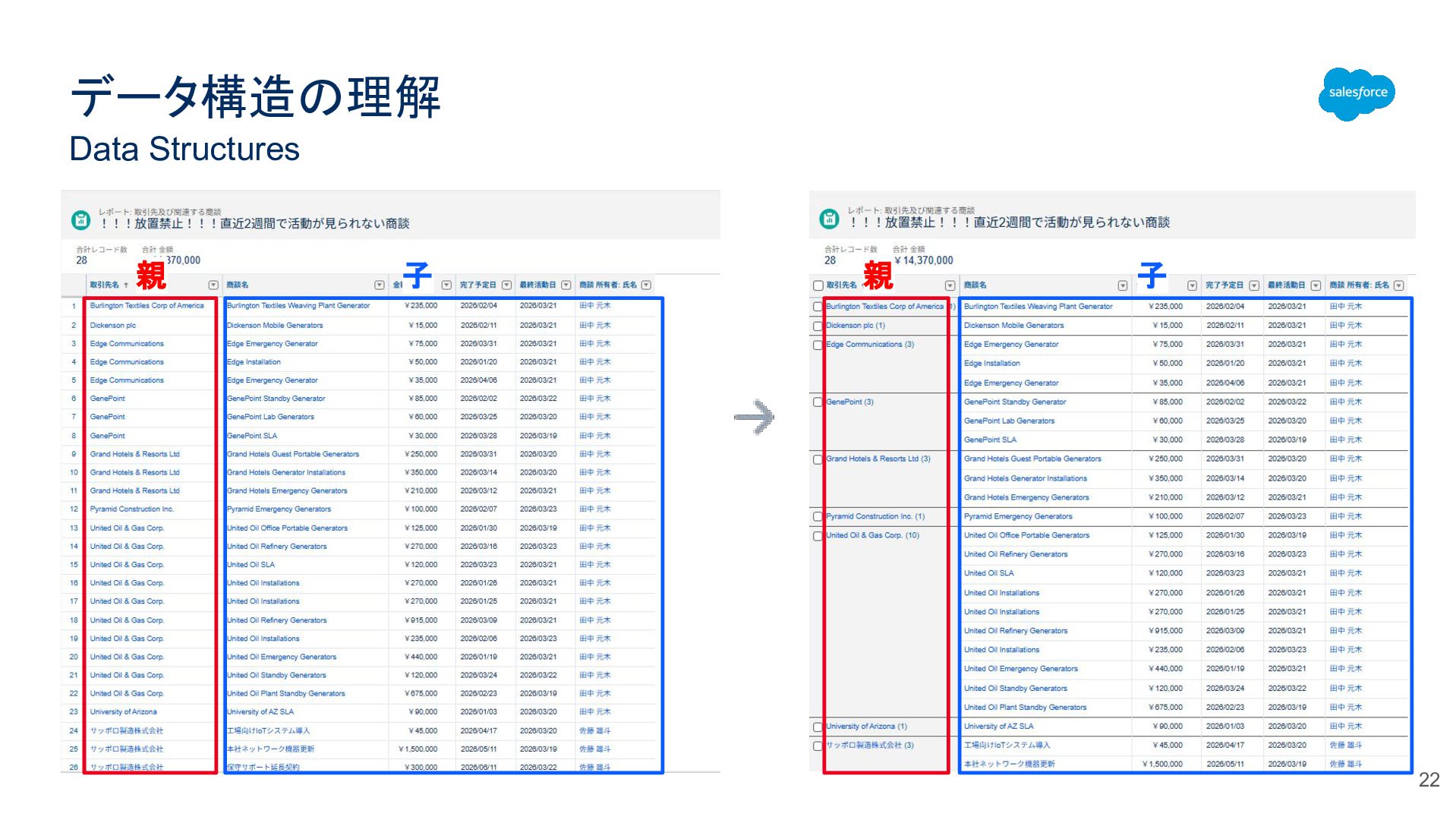Open GenePoint Standby Generator in the grouped report
The width and height of the screenshot is (1456, 820).
click(1015, 402)
